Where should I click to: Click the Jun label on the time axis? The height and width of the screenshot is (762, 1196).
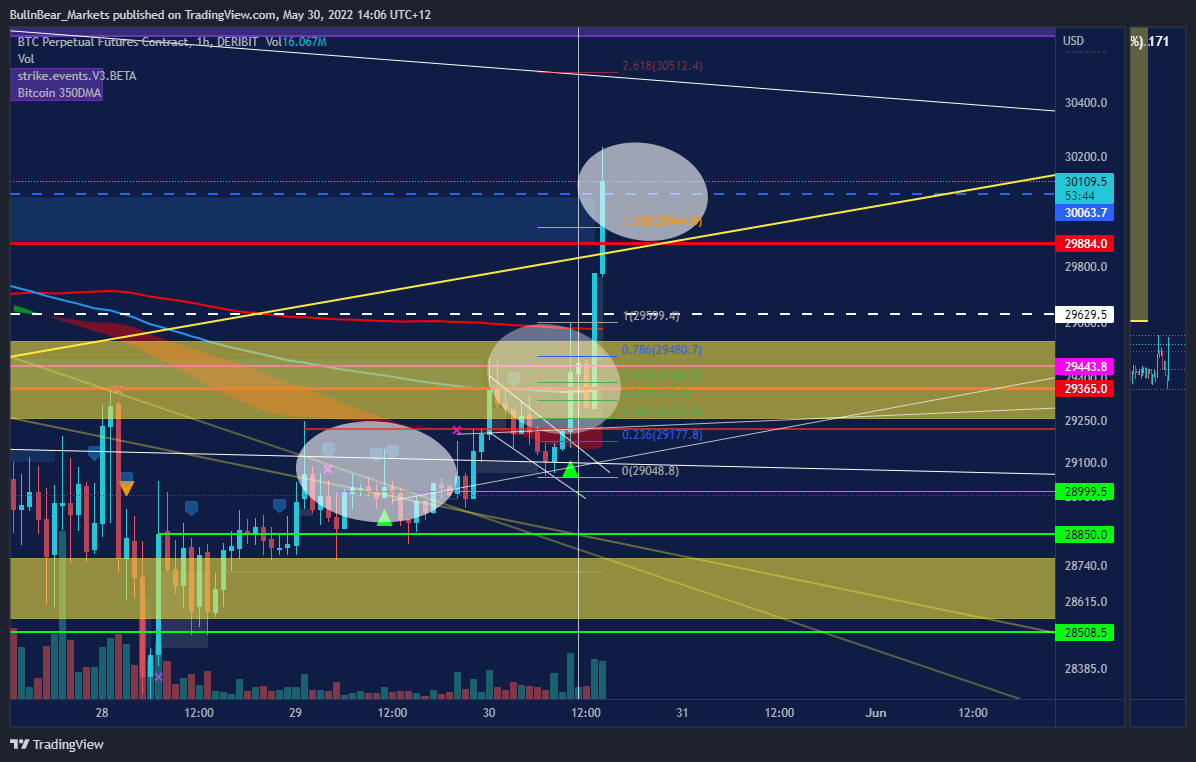pos(876,713)
